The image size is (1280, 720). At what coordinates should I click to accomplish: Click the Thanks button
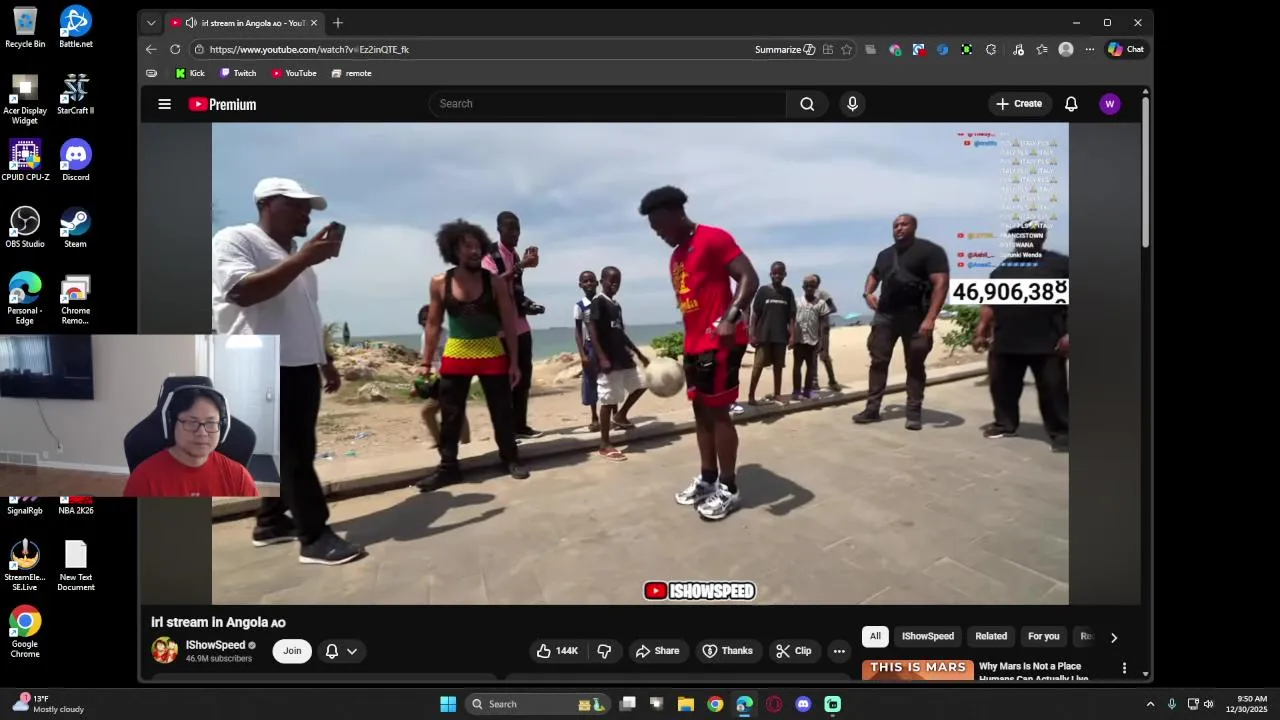click(x=727, y=651)
